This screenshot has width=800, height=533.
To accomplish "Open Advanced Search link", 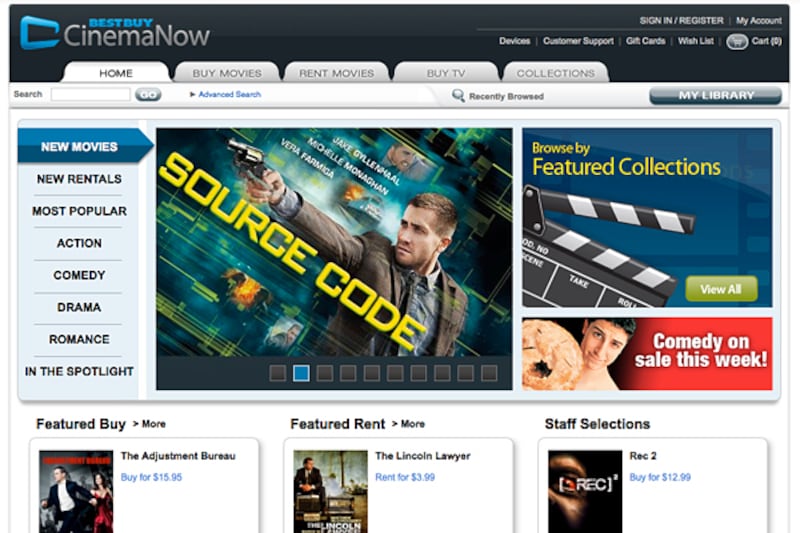I will click(x=230, y=94).
